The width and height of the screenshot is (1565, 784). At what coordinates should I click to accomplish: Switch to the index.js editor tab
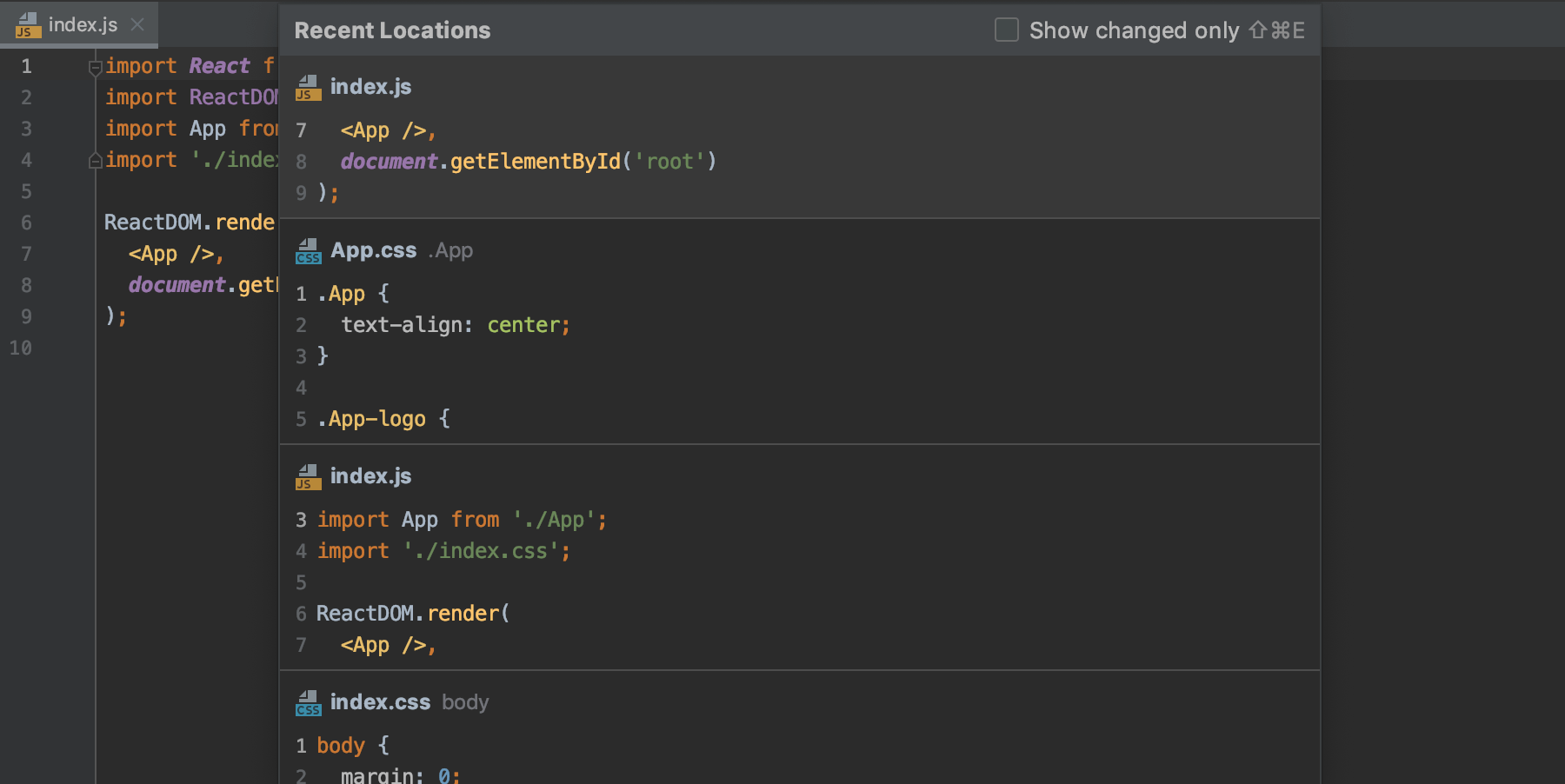[x=83, y=24]
